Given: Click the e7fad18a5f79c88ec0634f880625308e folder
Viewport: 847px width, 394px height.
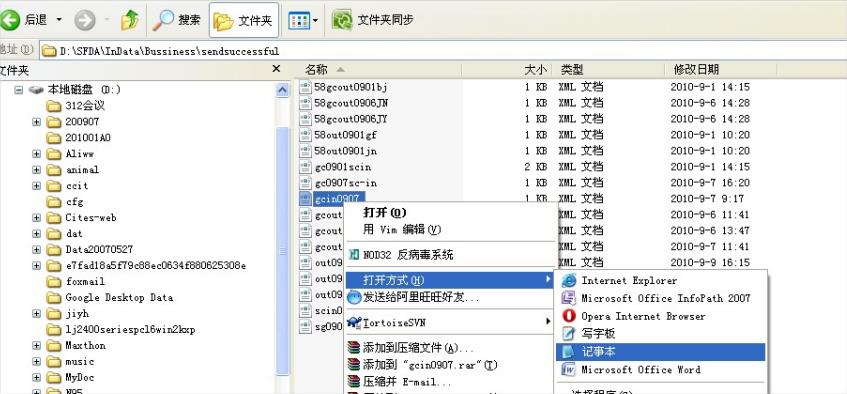Looking at the screenshot, I should tap(147, 265).
